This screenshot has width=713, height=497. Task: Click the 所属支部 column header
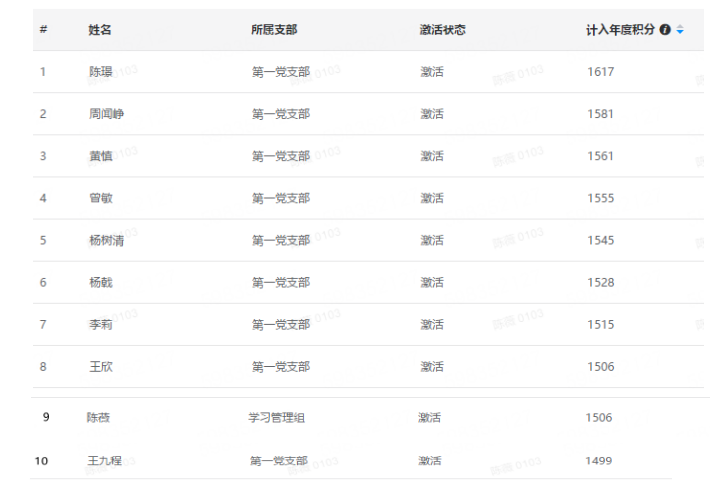tap(274, 30)
